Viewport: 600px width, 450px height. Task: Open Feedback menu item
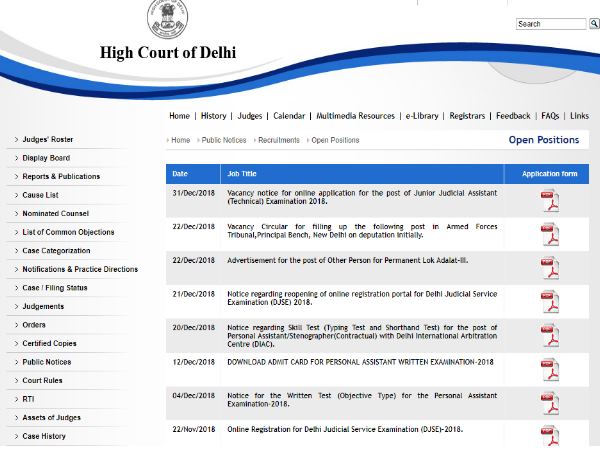[513, 116]
